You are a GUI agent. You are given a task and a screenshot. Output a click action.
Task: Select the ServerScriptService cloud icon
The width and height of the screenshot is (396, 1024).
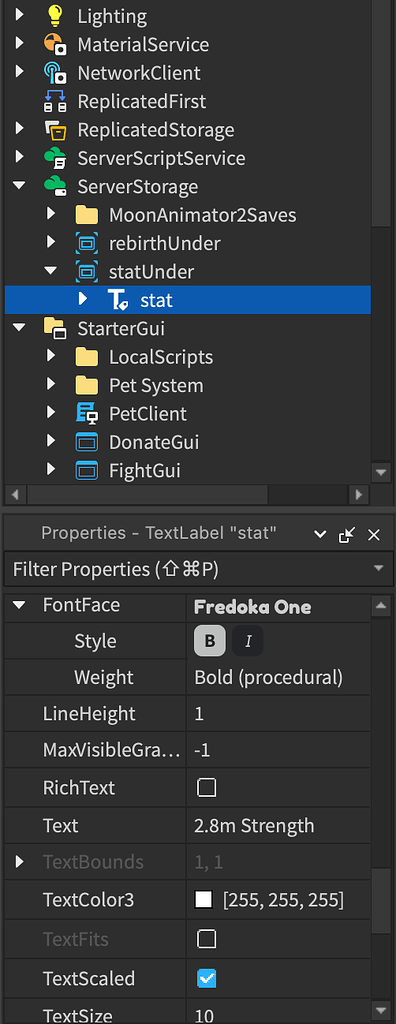(55, 158)
